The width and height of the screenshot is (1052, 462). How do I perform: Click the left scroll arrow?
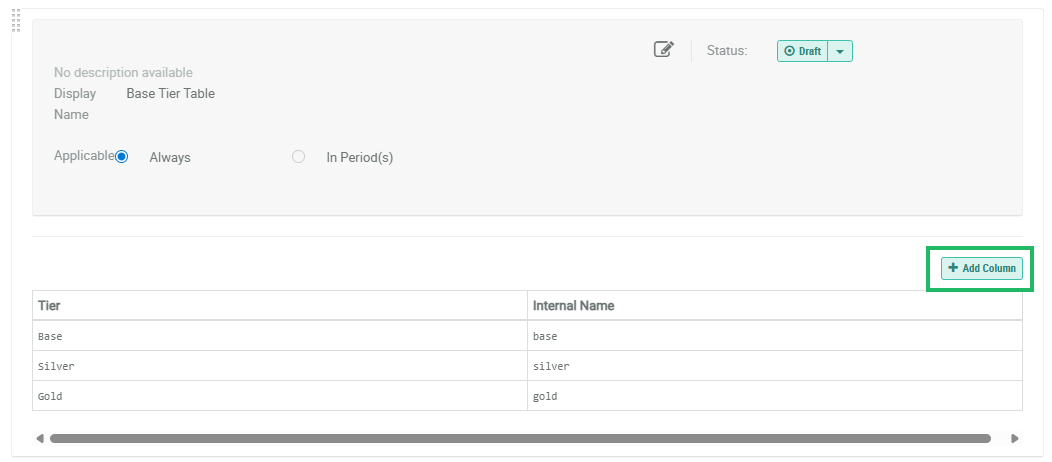(x=40, y=438)
